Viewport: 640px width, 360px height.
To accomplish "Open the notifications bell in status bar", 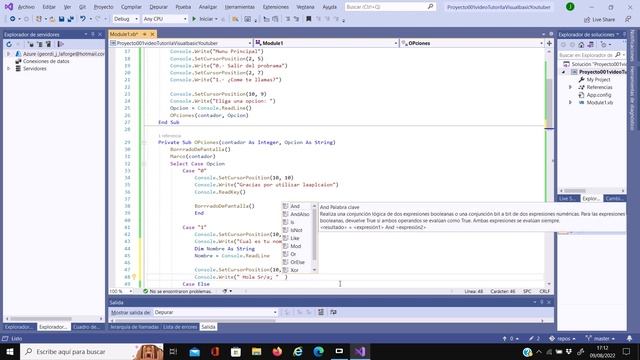I will pyautogui.click(x=629, y=338).
